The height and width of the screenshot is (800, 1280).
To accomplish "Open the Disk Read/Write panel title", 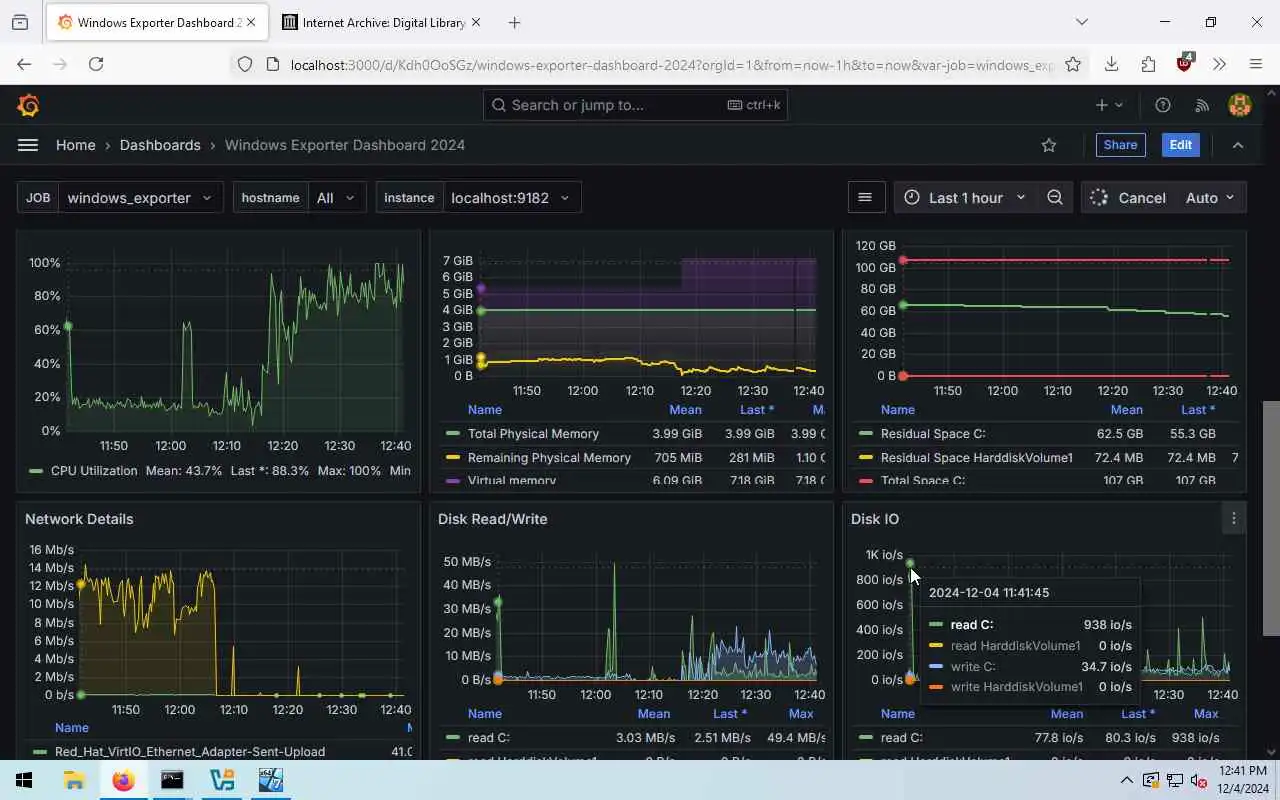I will click(493, 519).
